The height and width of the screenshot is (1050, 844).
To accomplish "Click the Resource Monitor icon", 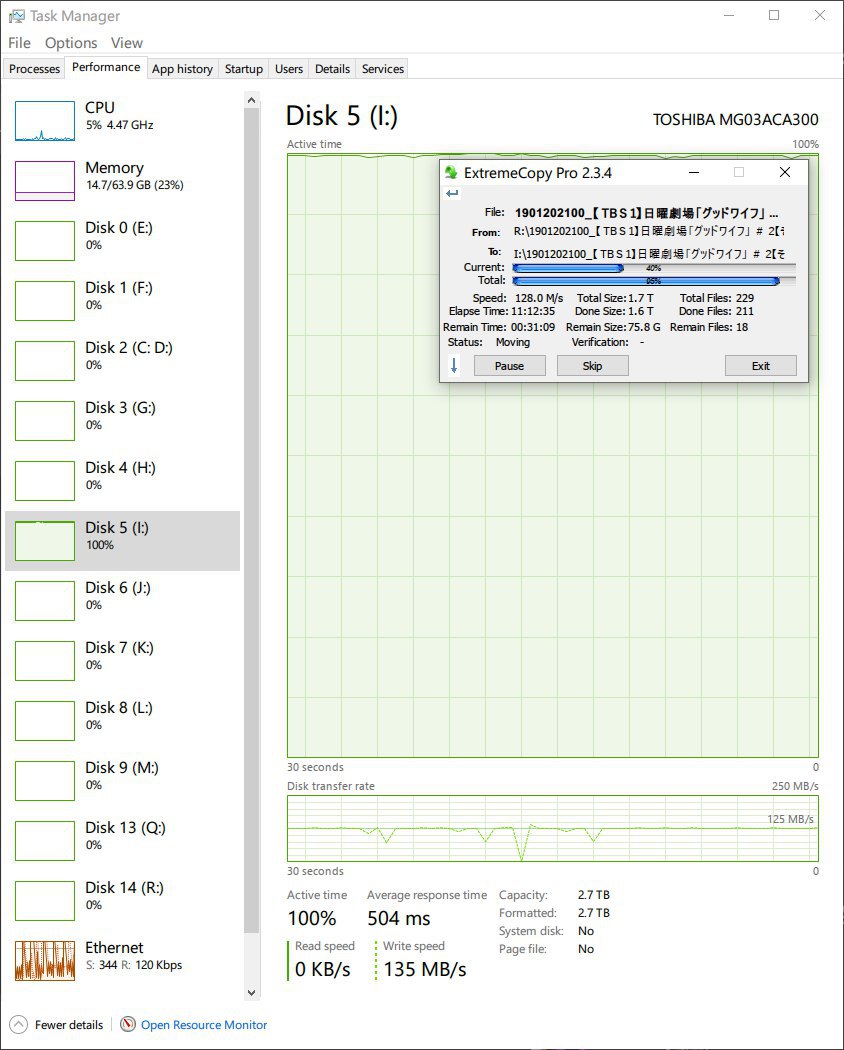I will point(128,1025).
